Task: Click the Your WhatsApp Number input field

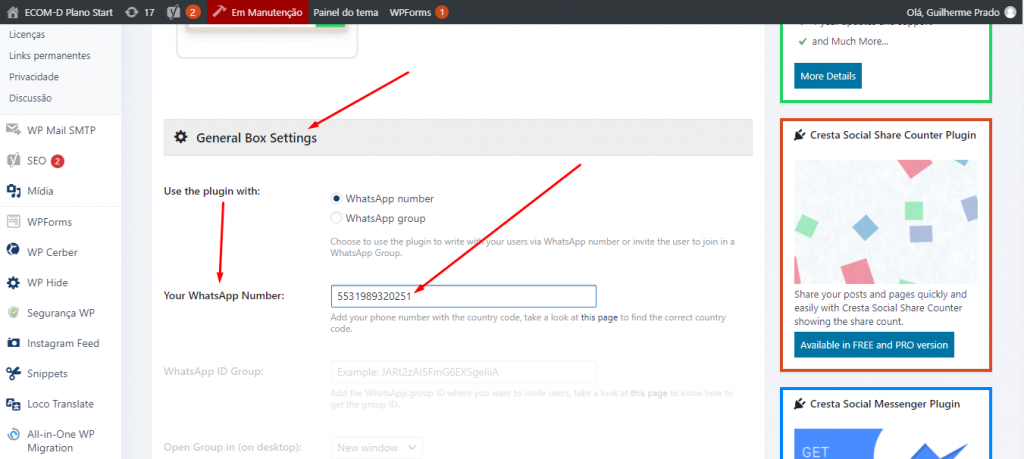Action: click(464, 296)
